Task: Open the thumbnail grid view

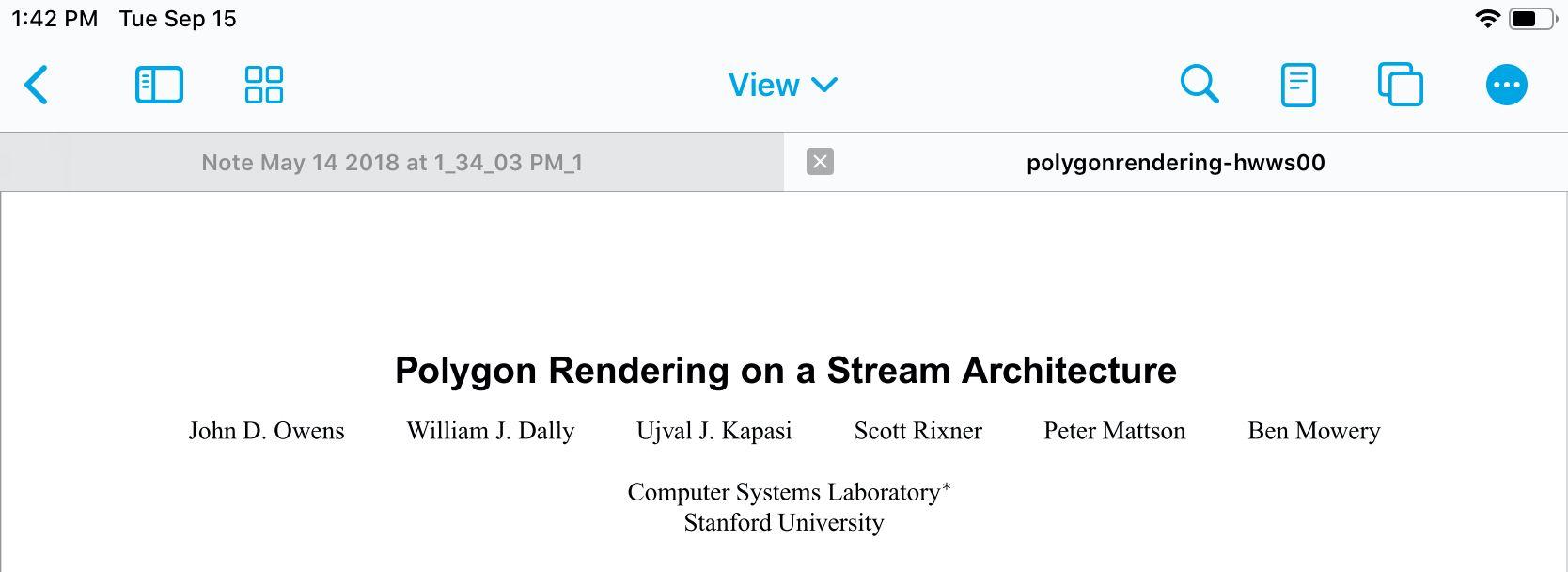Action: (264, 85)
